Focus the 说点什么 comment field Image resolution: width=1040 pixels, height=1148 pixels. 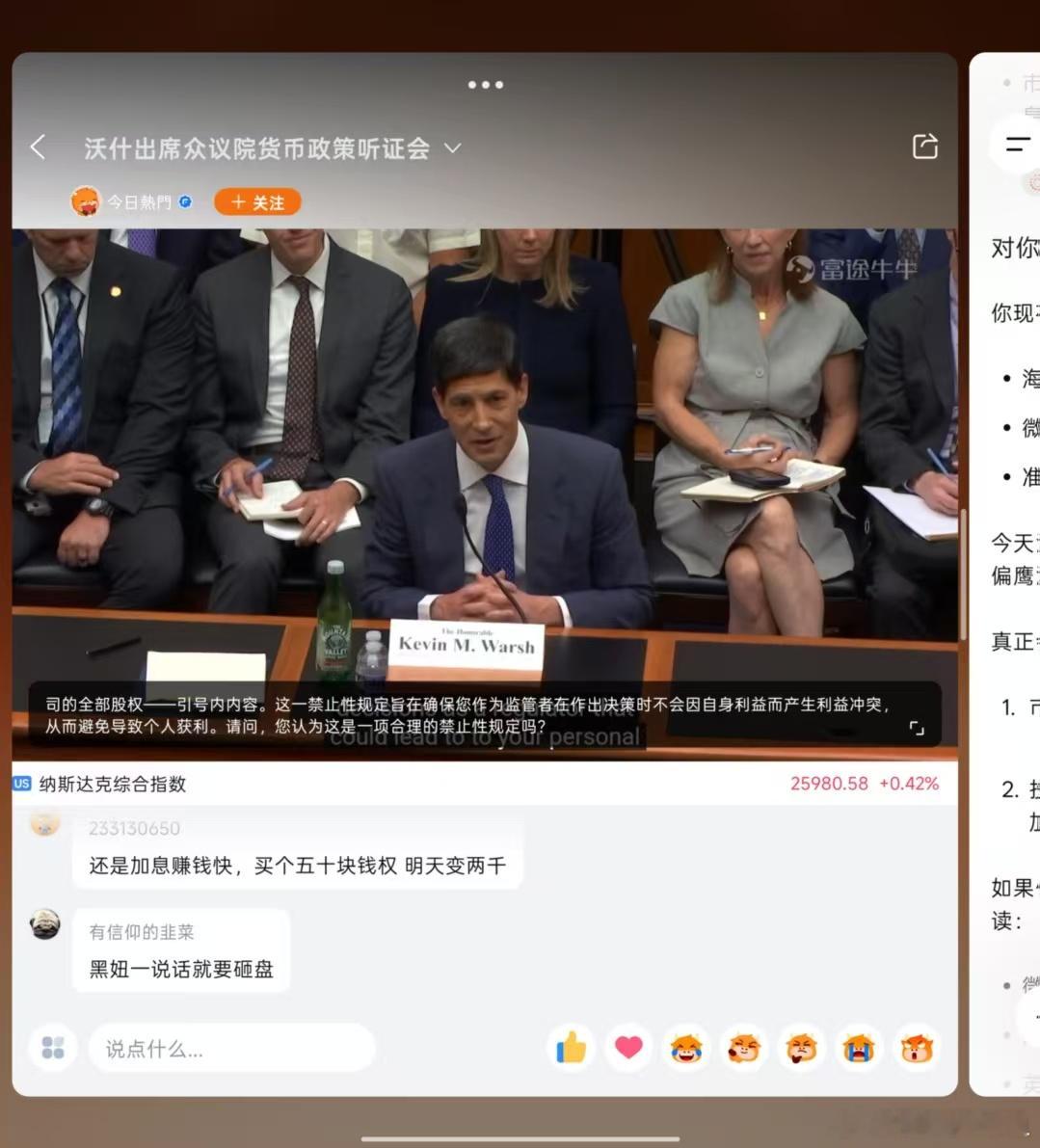tap(232, 1049)
